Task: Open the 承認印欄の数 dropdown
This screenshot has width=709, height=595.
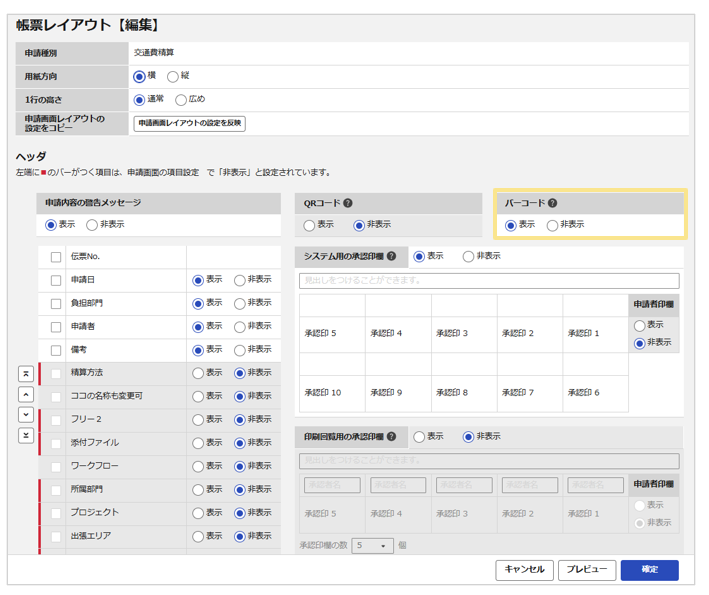Action: tap(372, 546)
